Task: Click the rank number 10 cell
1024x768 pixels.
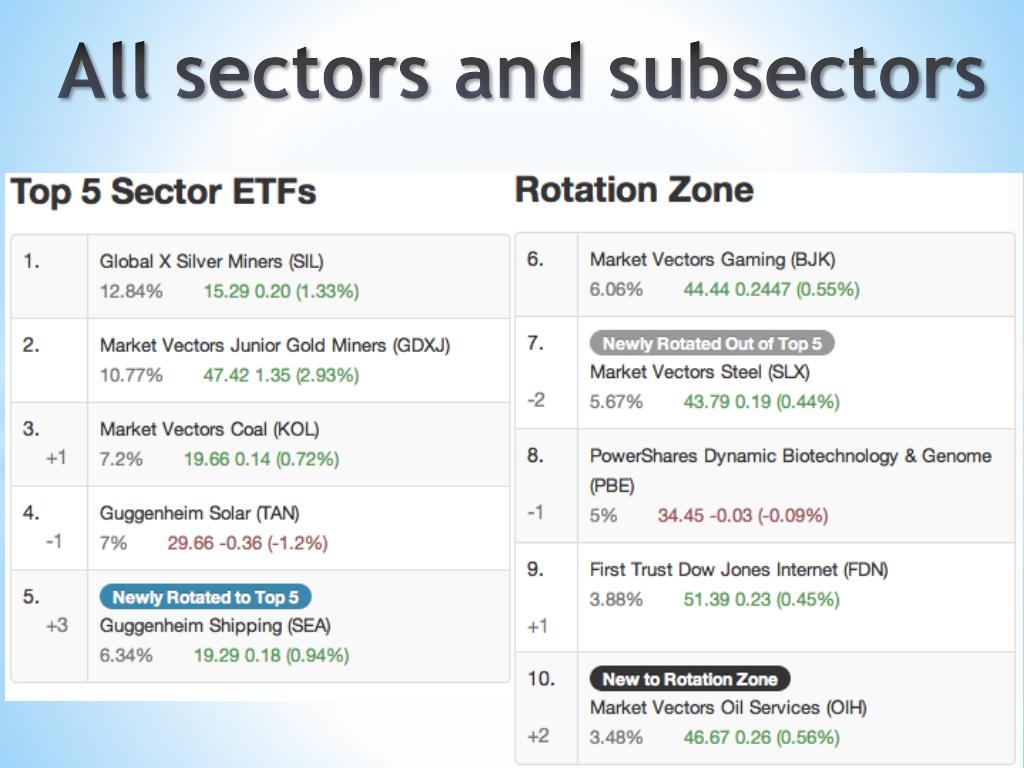Action: [x=547, y=708]
